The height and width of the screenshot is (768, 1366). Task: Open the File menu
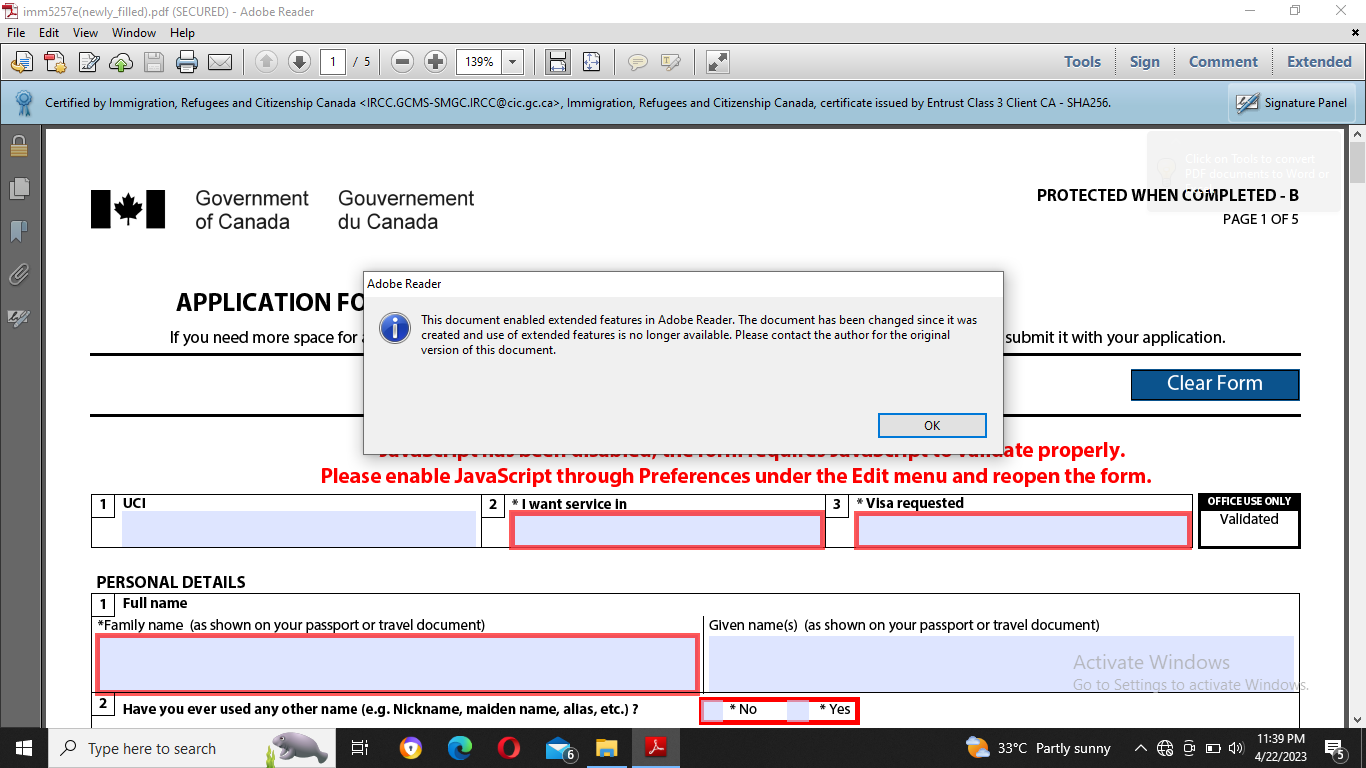(16, 33)
